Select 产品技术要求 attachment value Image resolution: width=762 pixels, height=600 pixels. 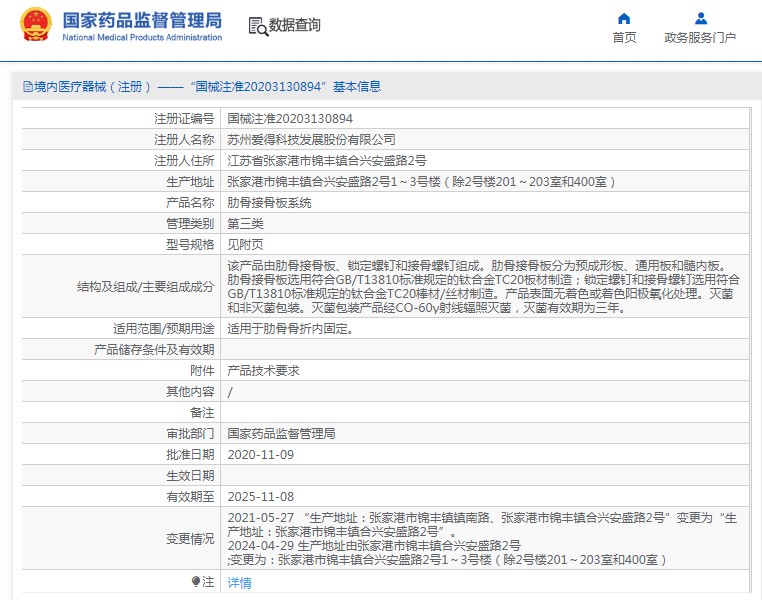(263, 371)
